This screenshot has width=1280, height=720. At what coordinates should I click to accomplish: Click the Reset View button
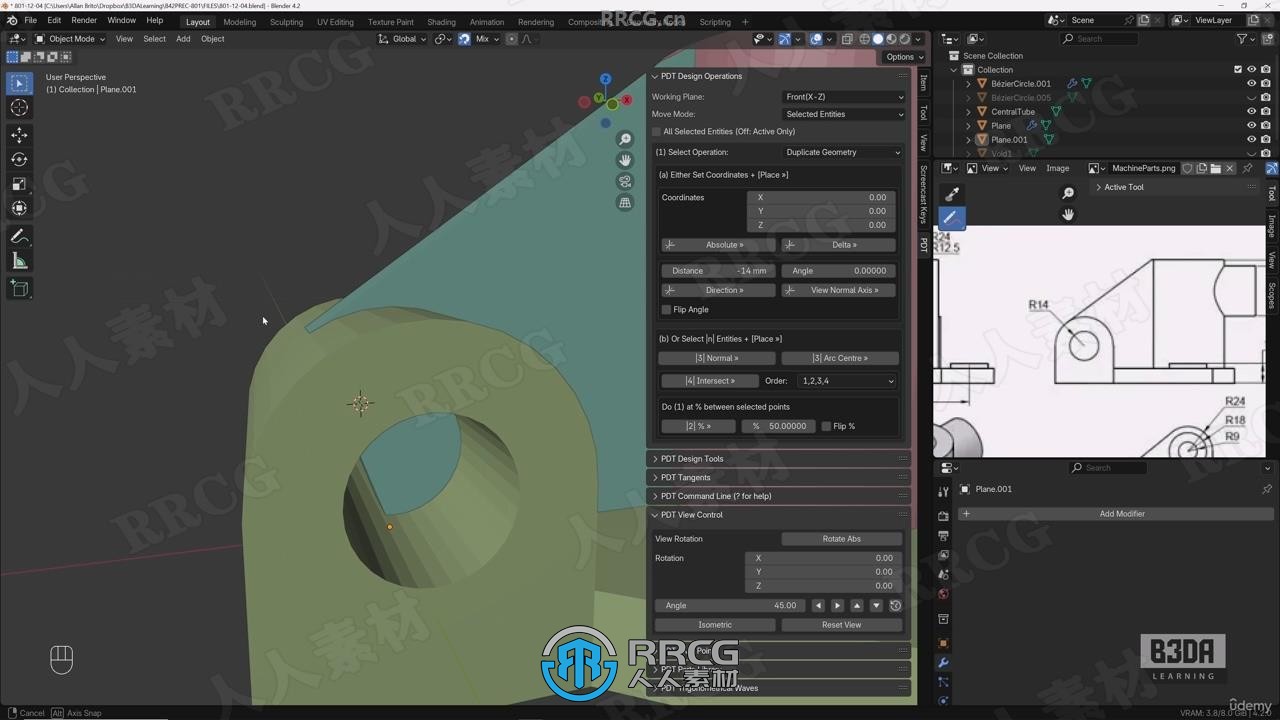point(841,625)
